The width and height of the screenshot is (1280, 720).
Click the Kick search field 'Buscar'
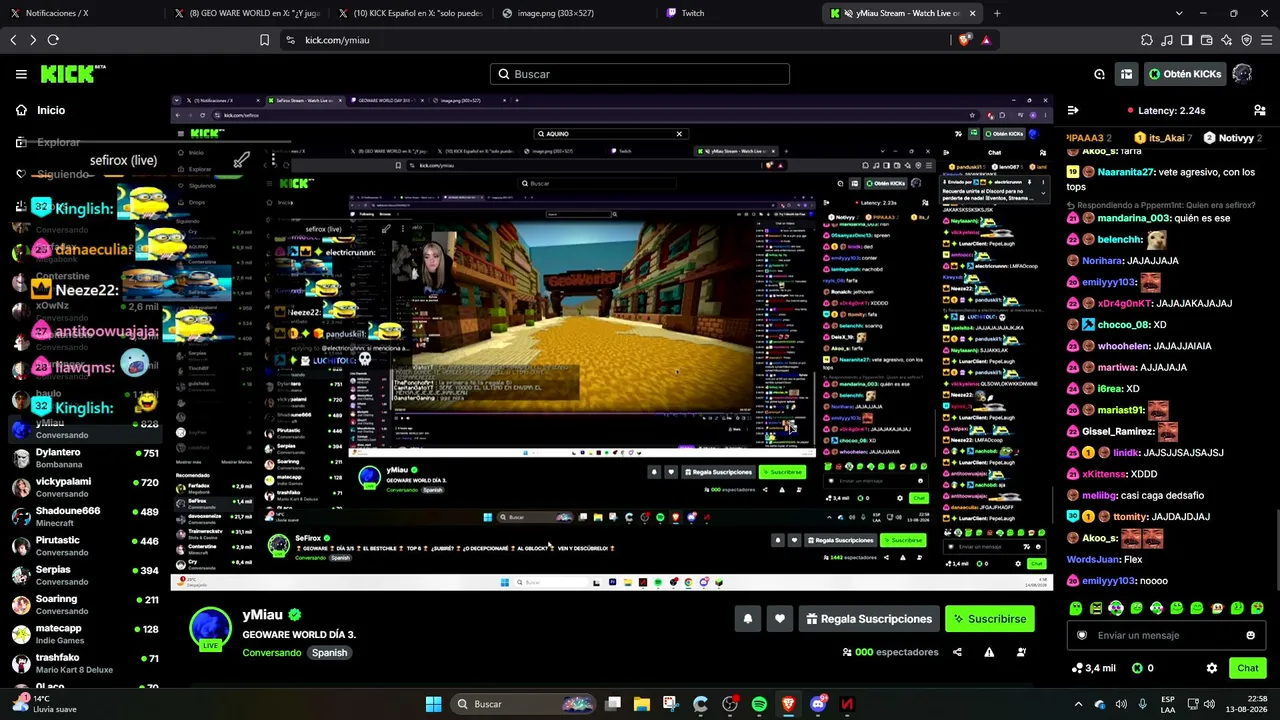tap(640, 74)
